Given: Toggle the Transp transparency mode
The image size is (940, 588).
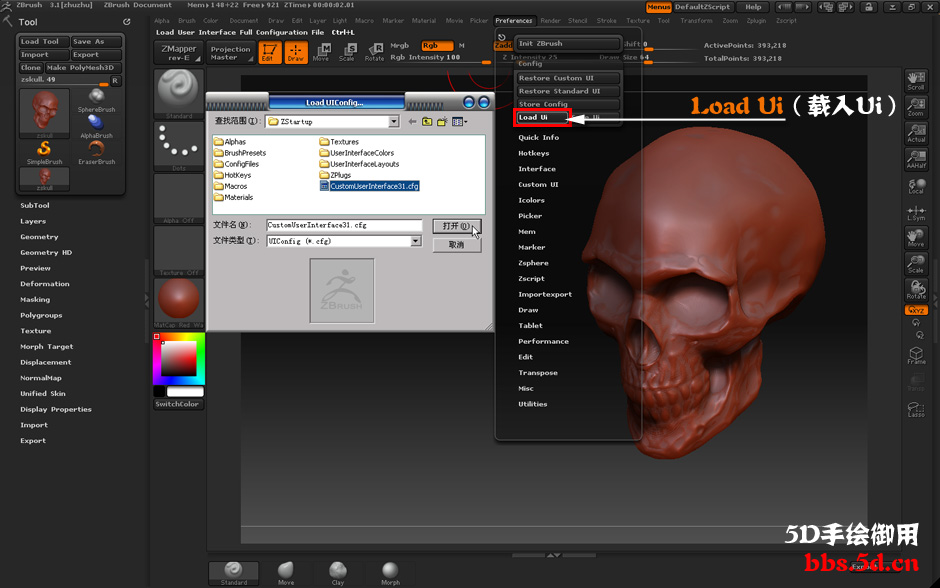Looking at the screenshot, I should 916,382.
